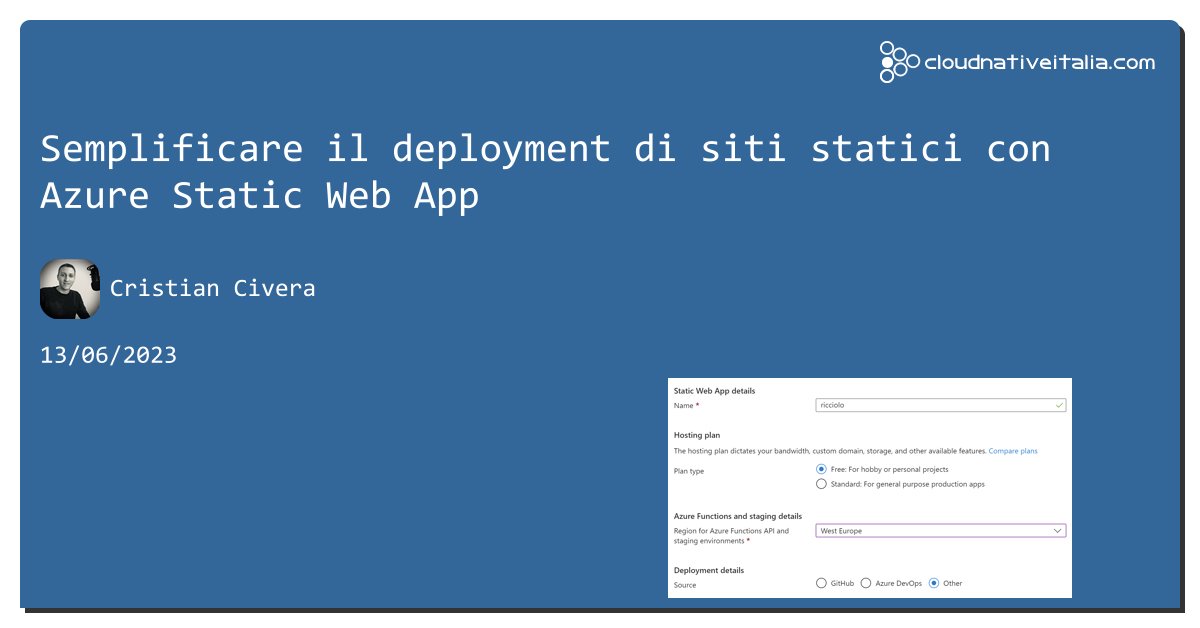Click the Static Web App details heading
Viewport: 1200px width, 628px height.
[x=715, y=390]
